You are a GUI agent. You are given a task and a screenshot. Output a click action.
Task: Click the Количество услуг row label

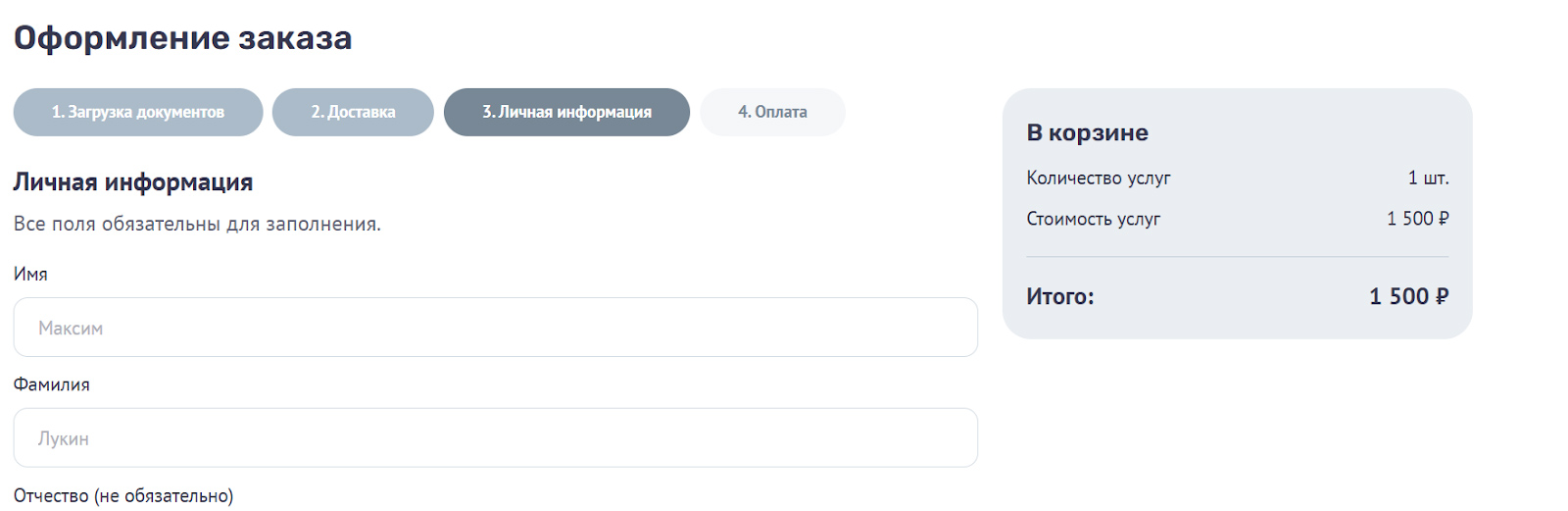[x=1098, y=178]
